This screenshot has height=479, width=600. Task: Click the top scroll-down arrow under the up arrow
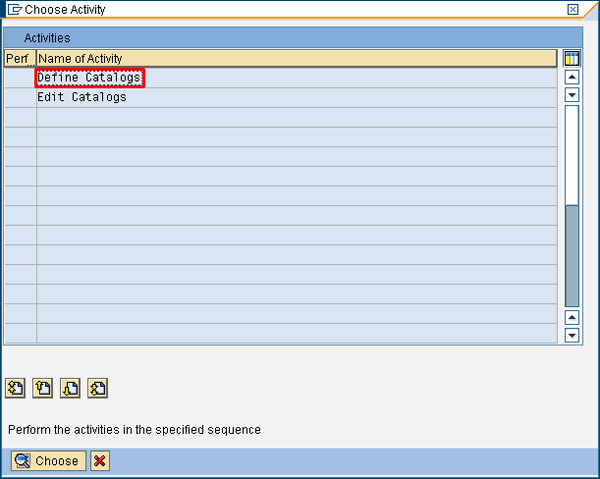pyautogui.click(x=572, y=95)
